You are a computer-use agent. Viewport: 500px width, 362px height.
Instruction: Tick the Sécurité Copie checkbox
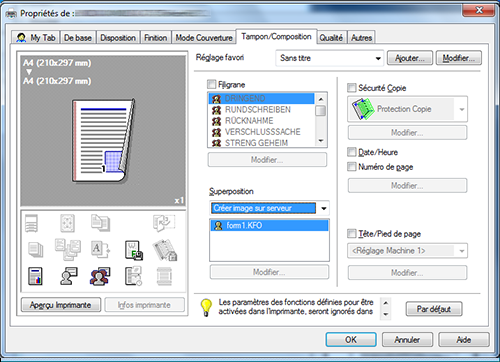coord(351,88)
